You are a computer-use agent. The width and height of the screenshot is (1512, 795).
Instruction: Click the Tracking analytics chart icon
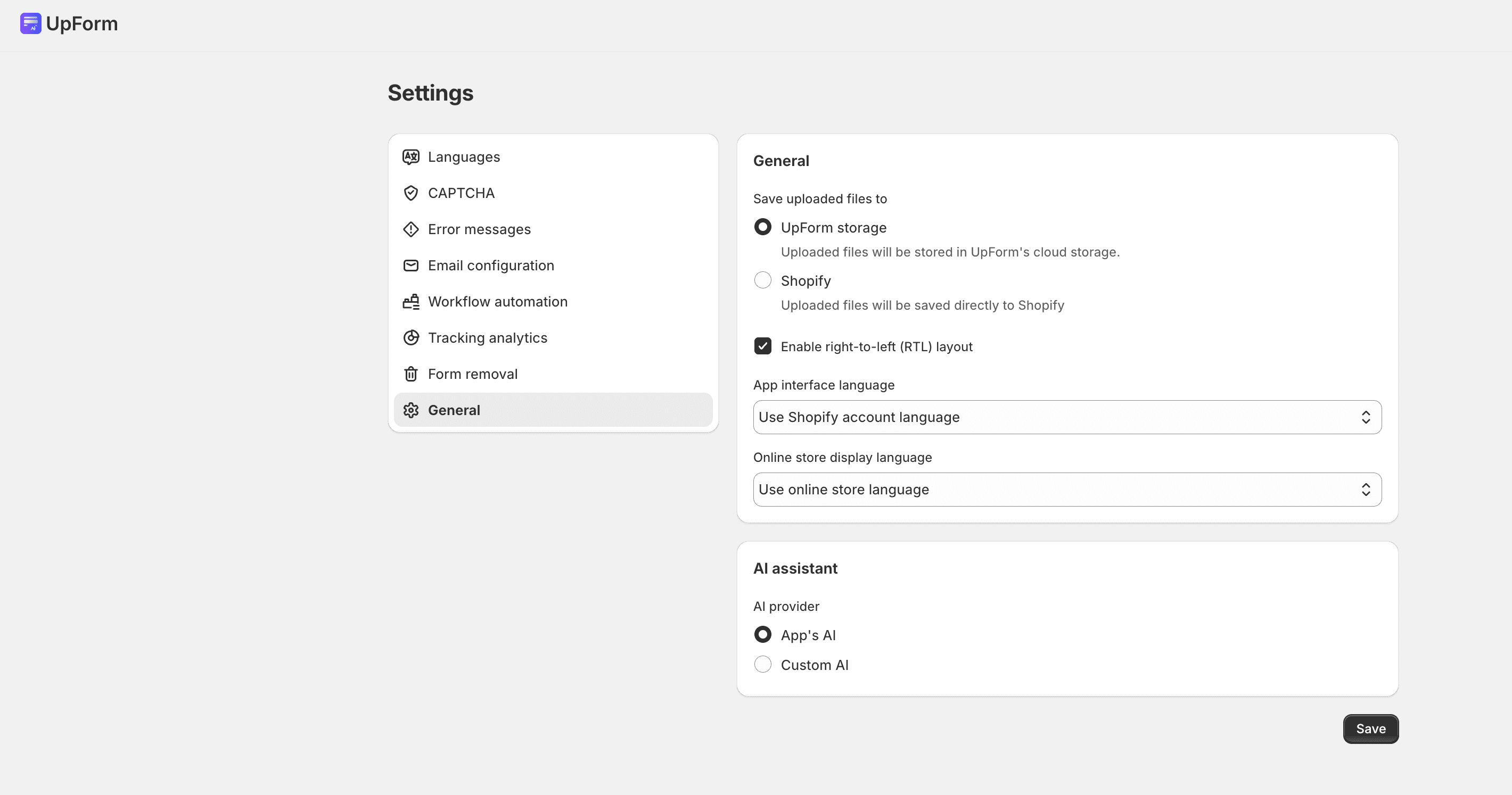coord(411,338)
